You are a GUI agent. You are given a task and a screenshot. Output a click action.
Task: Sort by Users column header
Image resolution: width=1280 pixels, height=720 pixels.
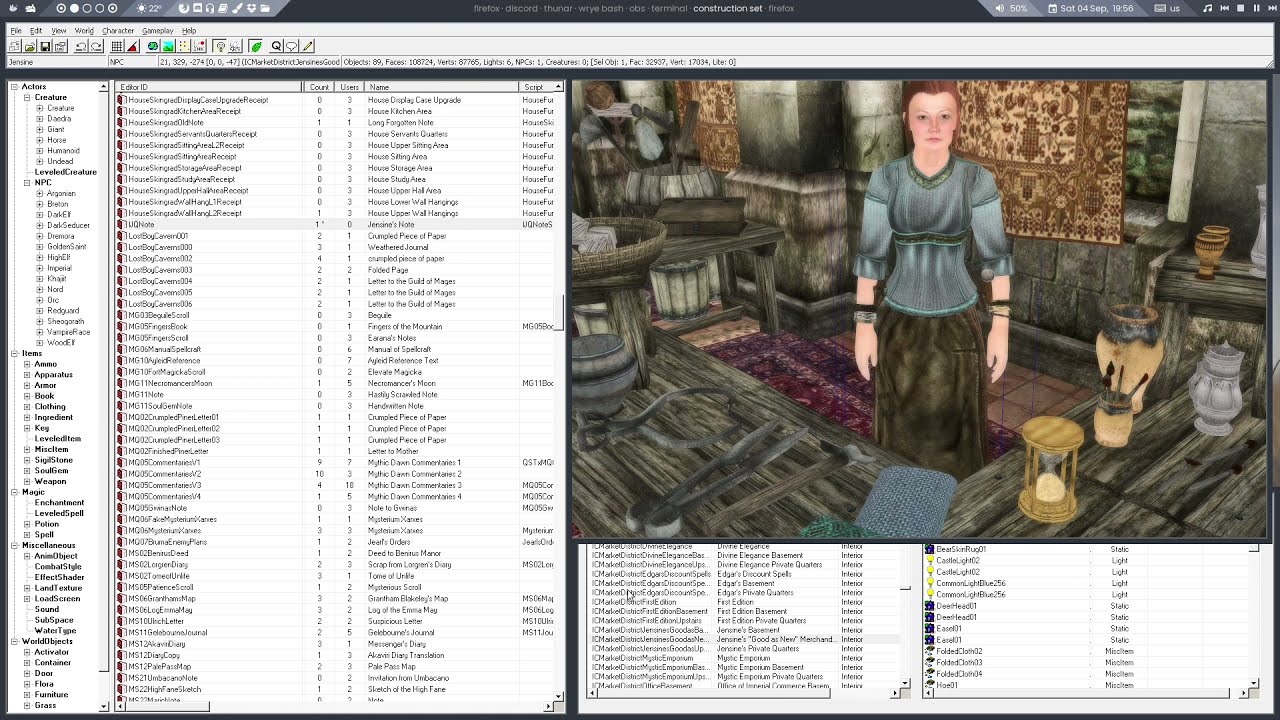[x=349, y=87]
